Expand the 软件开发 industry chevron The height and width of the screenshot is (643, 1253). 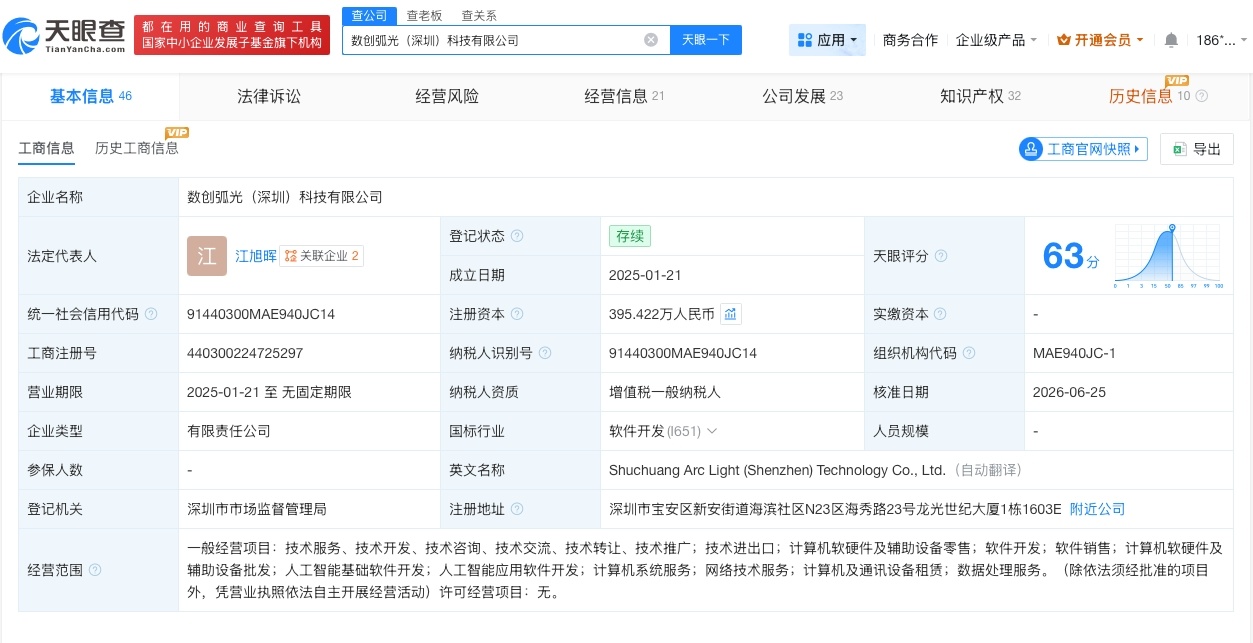[712, 431]
